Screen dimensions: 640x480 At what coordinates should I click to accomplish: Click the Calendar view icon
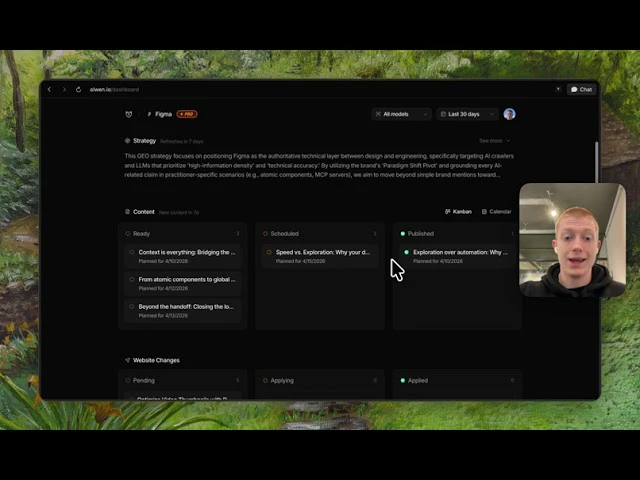(484, 212)
